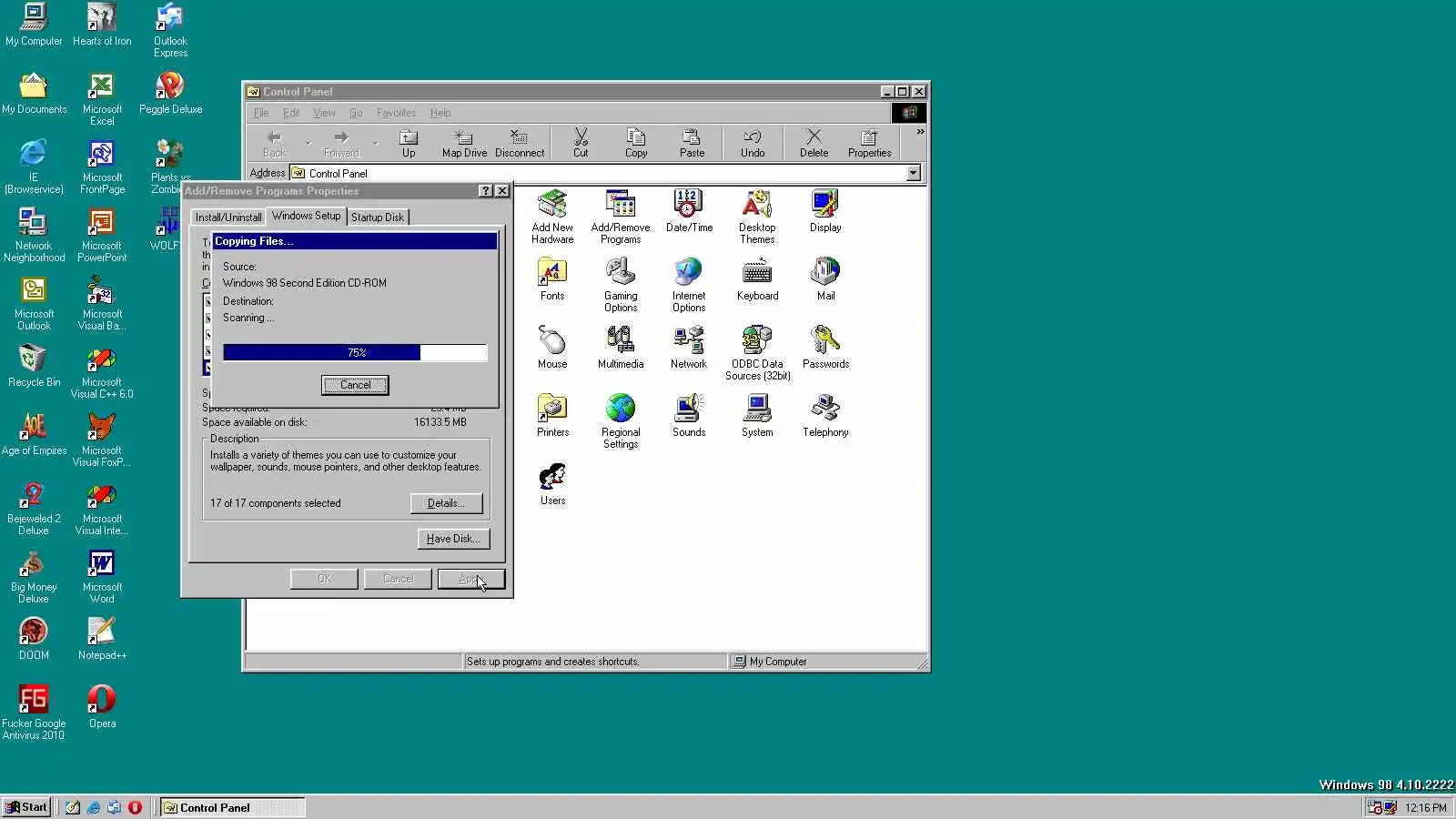Image resolution: width=1456 pixels, height=819 pixels.
Task: Select the Mouse control panel icon
Action: point(552,348)
